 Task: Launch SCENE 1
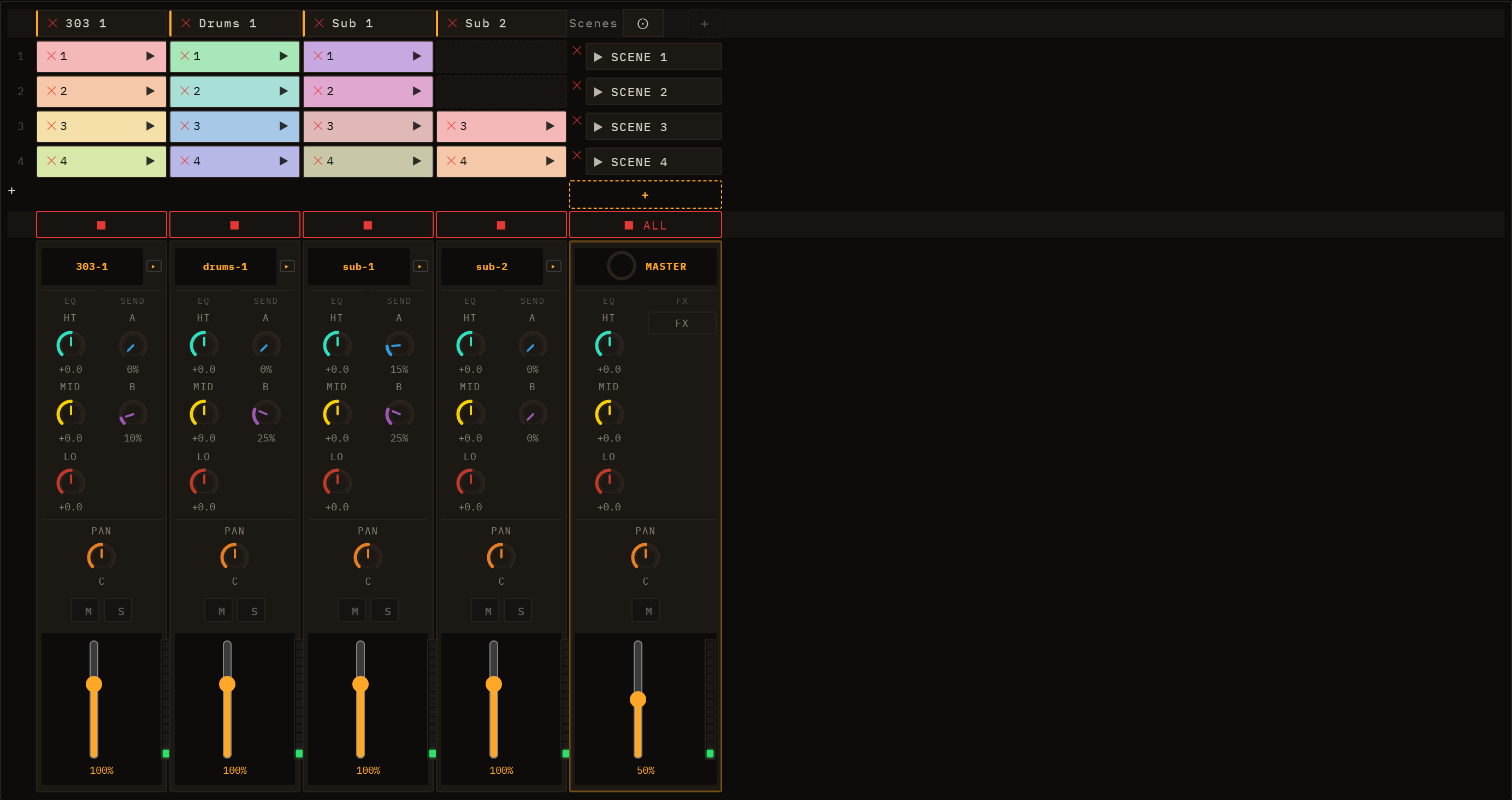point(653,57)
